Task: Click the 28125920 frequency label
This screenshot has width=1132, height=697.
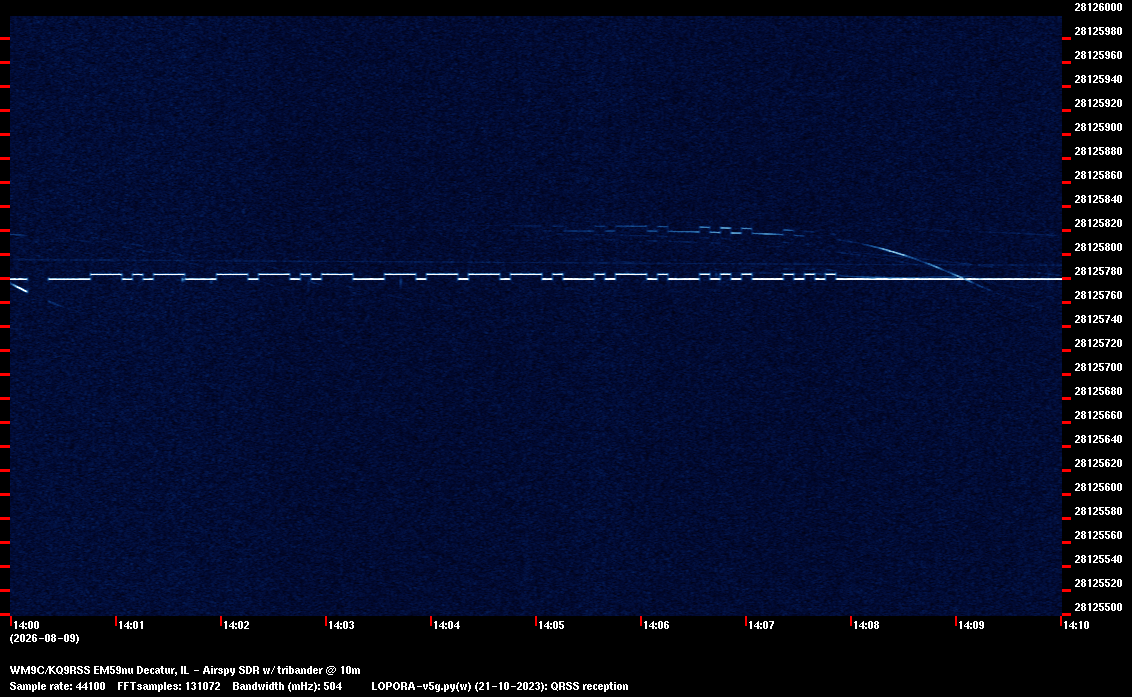Action: (1098, 103)
